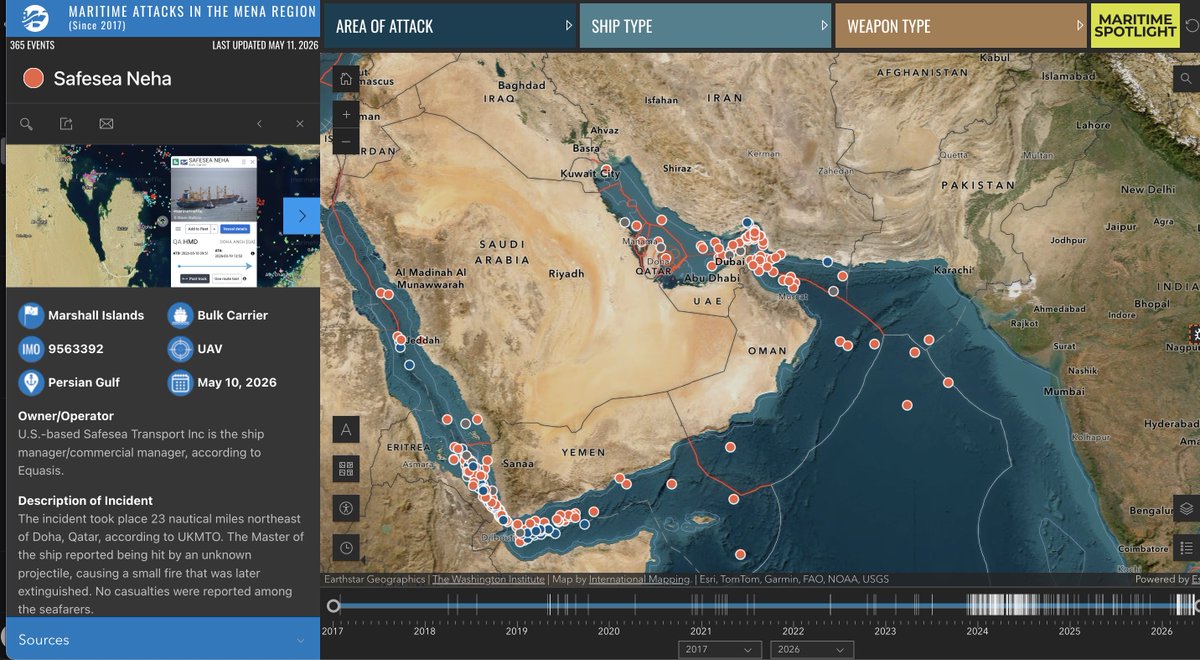The image size is (1200, 660).
Task: Click the Washington Institute globe logo
Action: click(33, 19)
